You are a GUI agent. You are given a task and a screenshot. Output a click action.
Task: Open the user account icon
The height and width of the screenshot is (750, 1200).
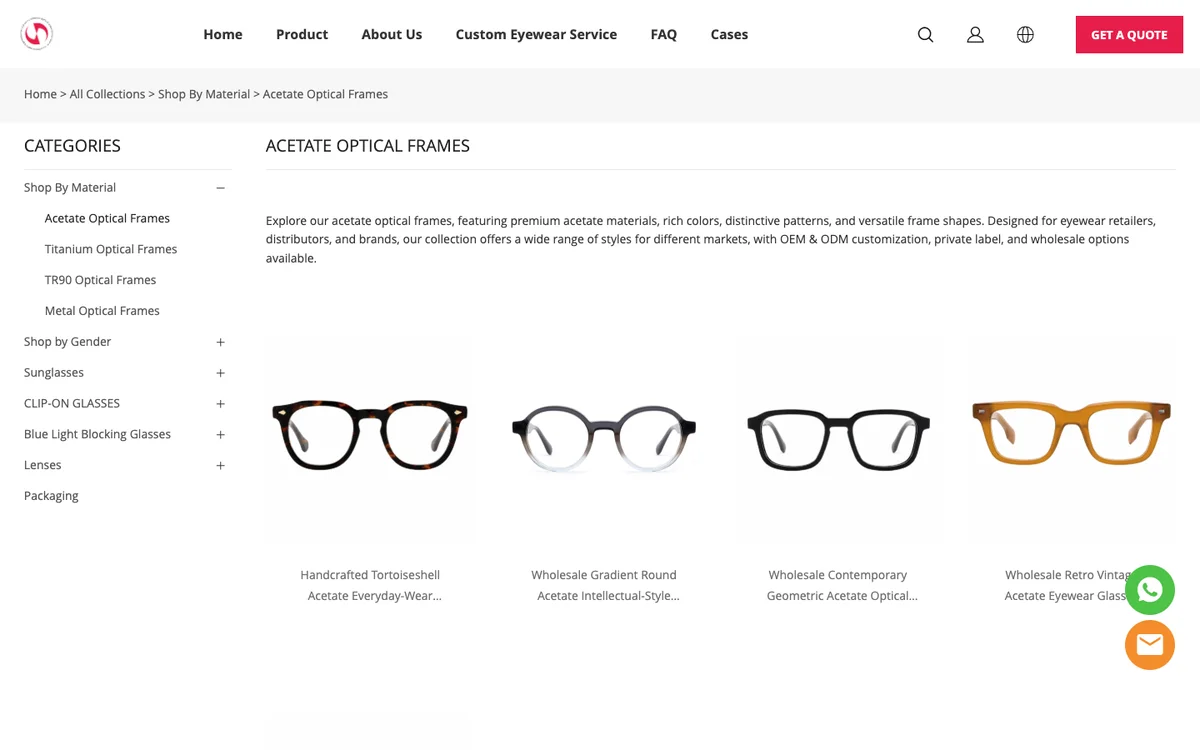coord(975,35)
